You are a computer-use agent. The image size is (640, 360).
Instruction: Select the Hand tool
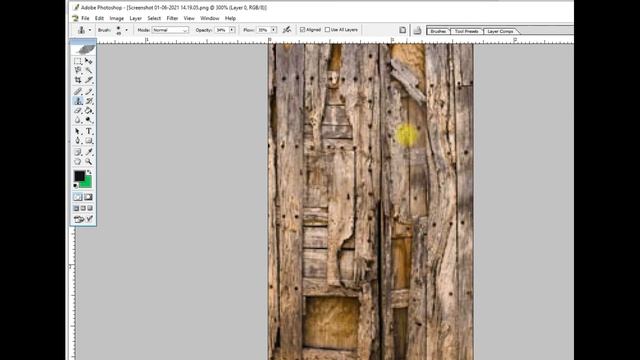78,162
